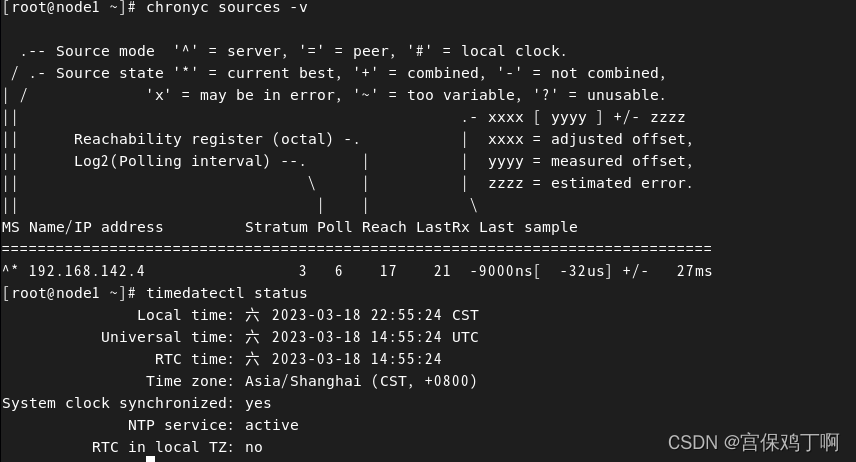Click the System clock synchronized yes value
This screenshot has width=856, height=462.
[x=258, y=403]
